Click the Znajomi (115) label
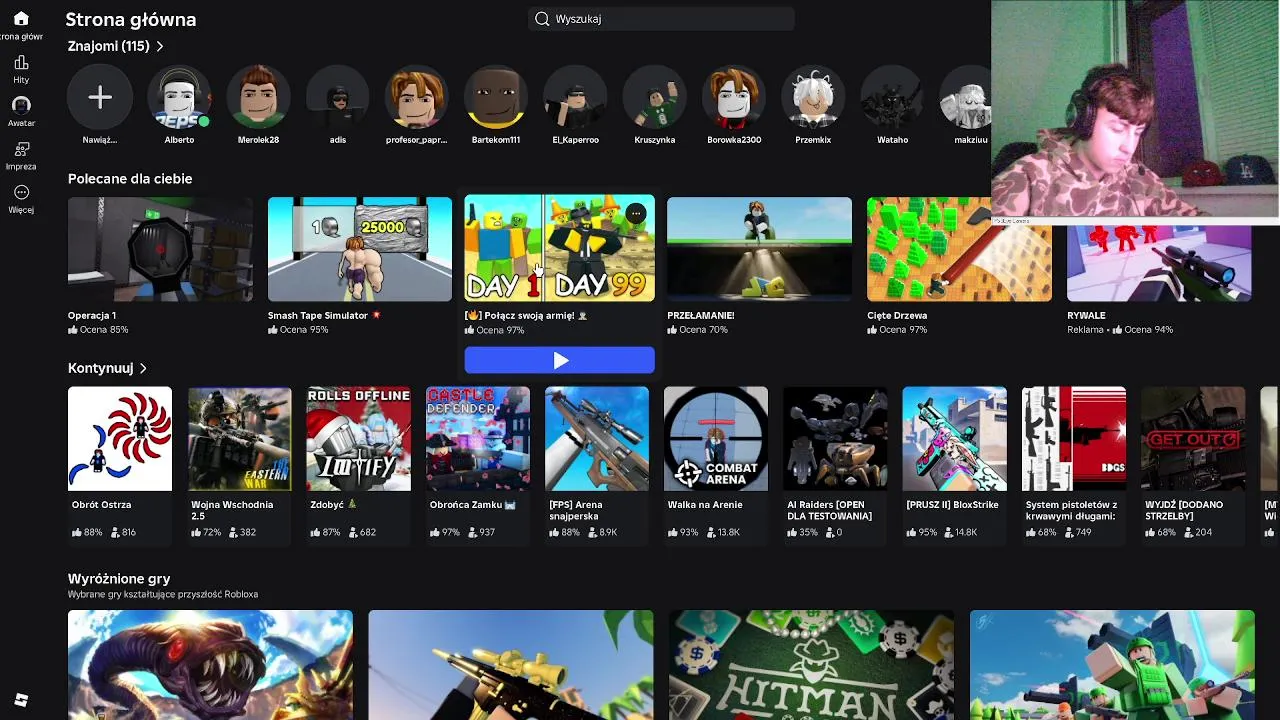Screen dimensions: 1280x720 pyautogui.click(x=109, y=46)
